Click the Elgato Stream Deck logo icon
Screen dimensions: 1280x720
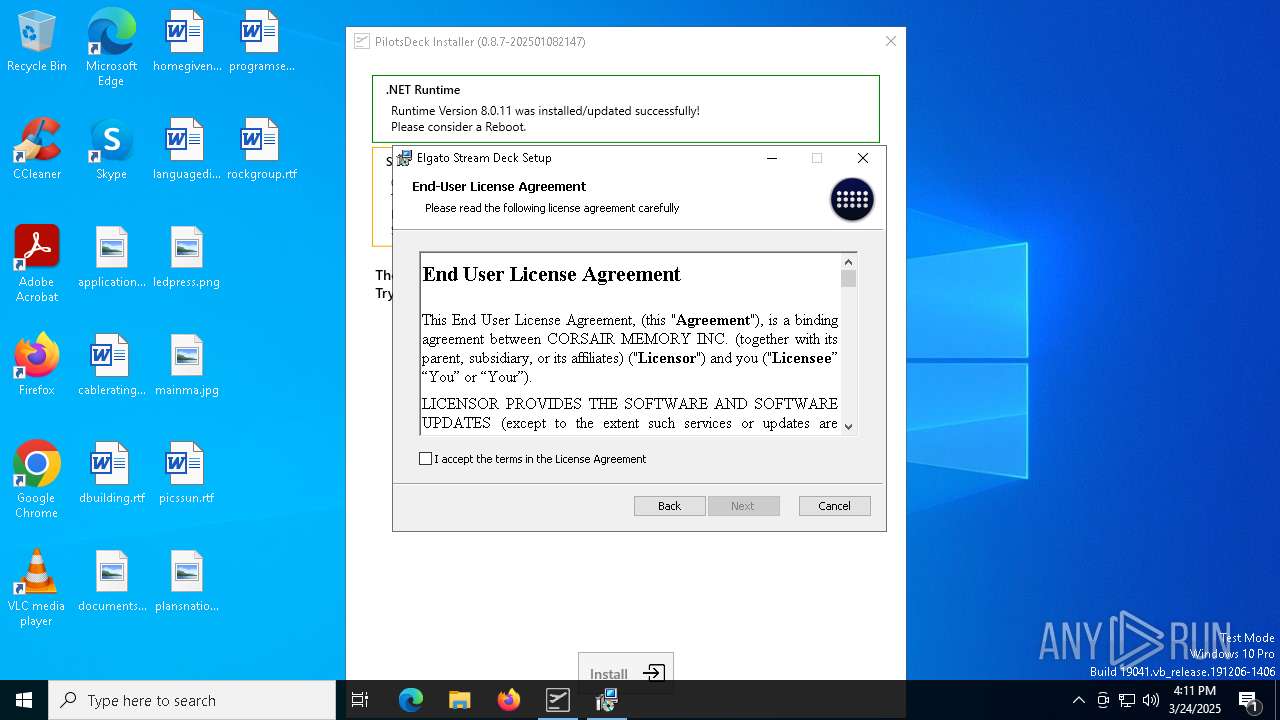click(852, 200)
